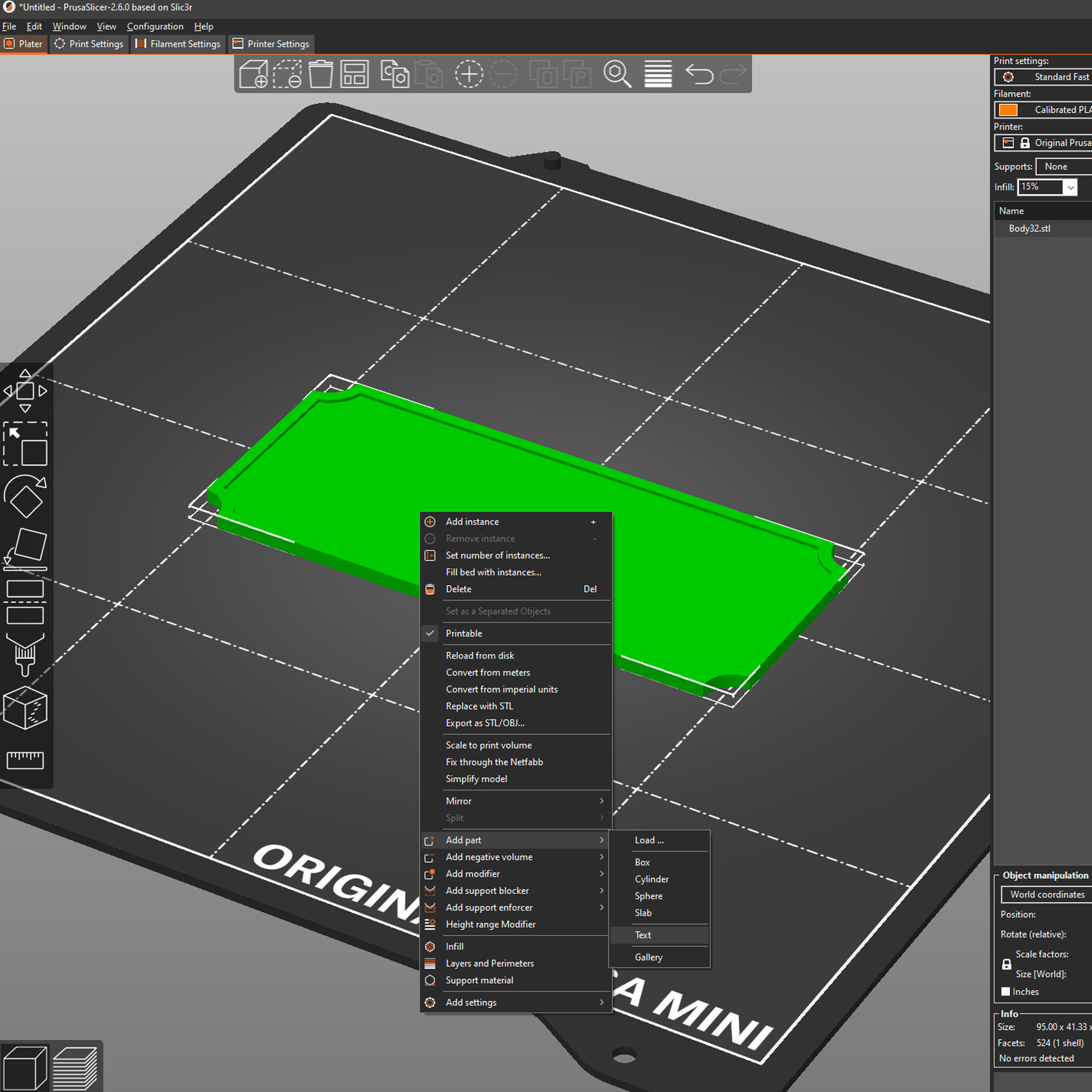The image size is (1092, 1092).
Task: Click Load... in Add part submenu
Action: 659,840
